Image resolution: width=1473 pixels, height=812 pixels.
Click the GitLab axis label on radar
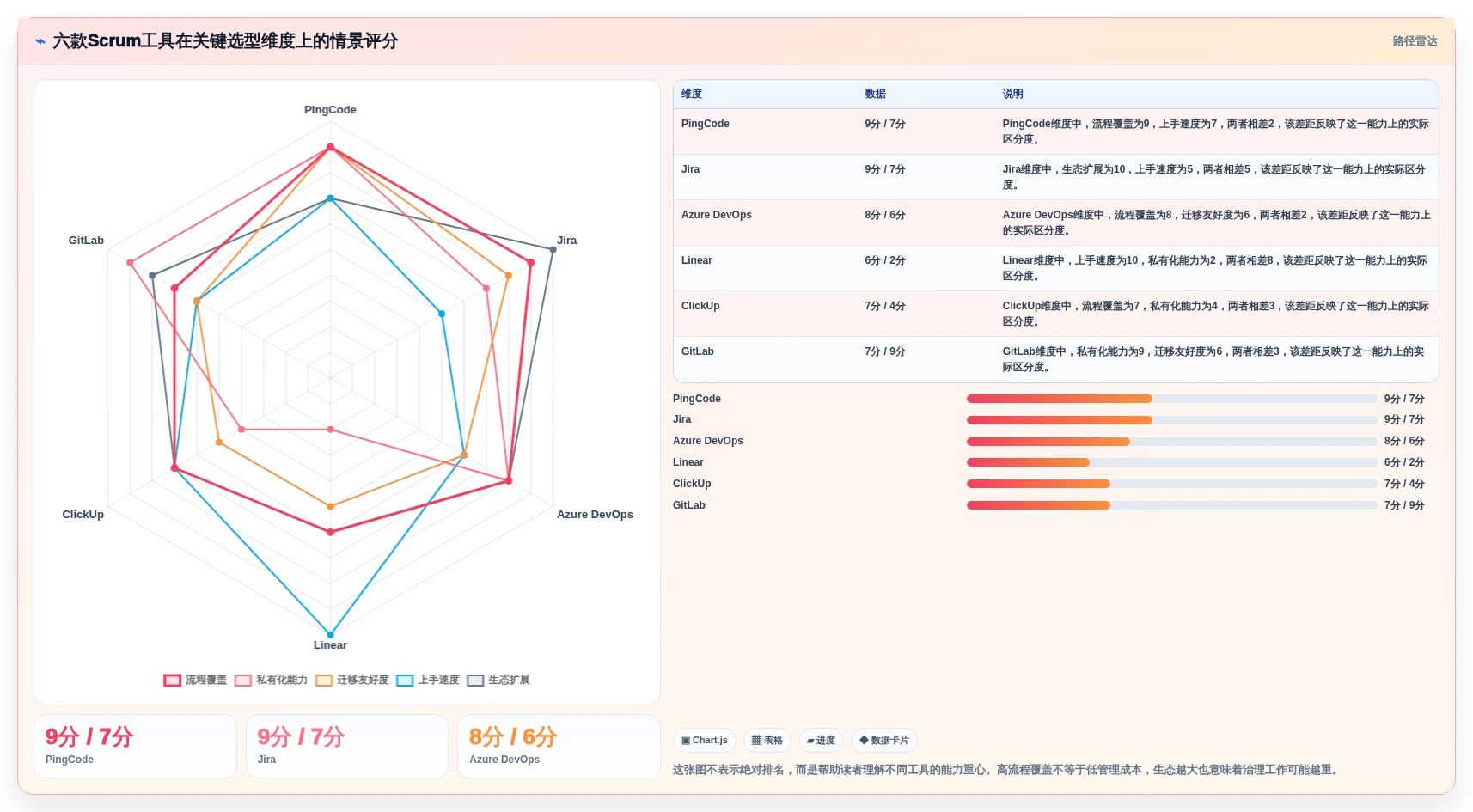[86, 241]
